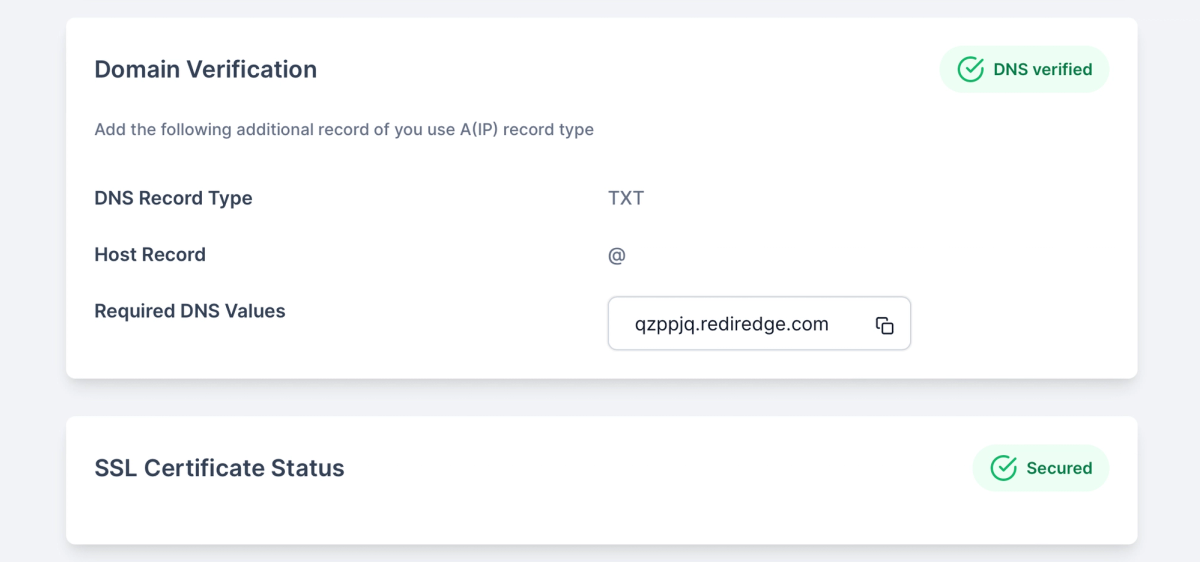The width and height of the screenshot is (1200, 562).
Task: Click the Required DNS Values label
Action: point(190,311)
